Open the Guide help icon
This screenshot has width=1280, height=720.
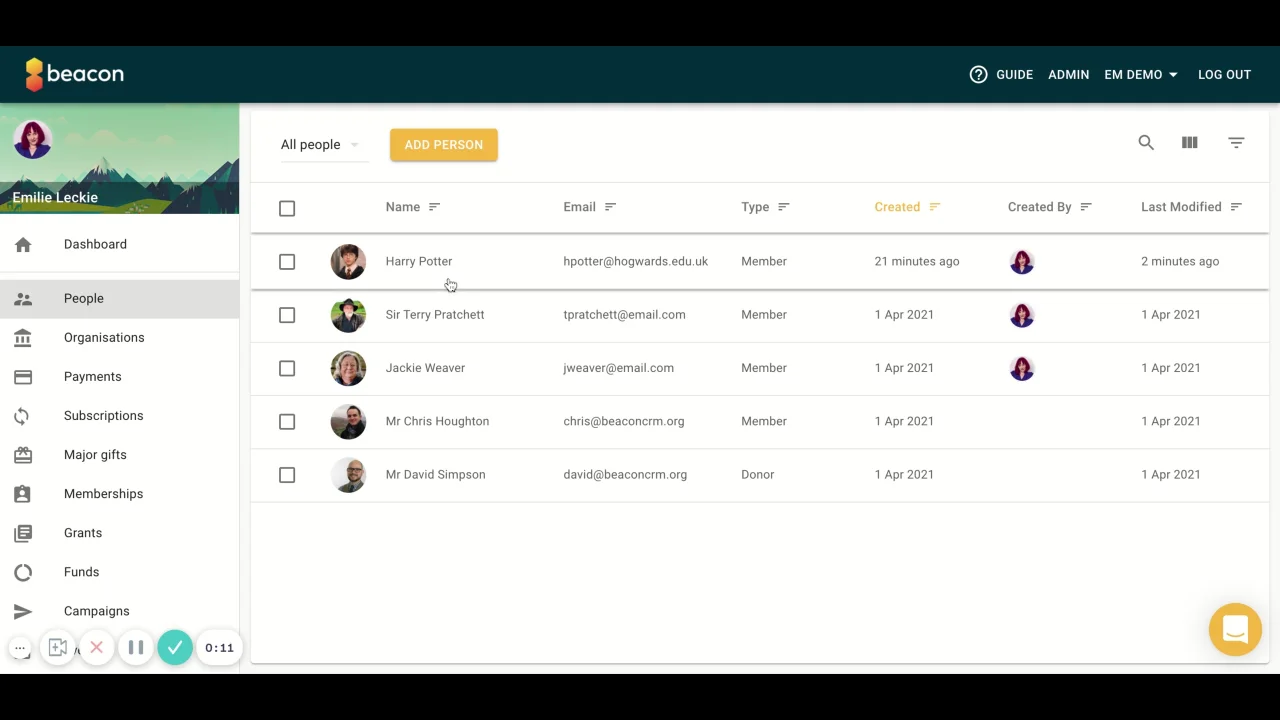[x=978, y=74]
